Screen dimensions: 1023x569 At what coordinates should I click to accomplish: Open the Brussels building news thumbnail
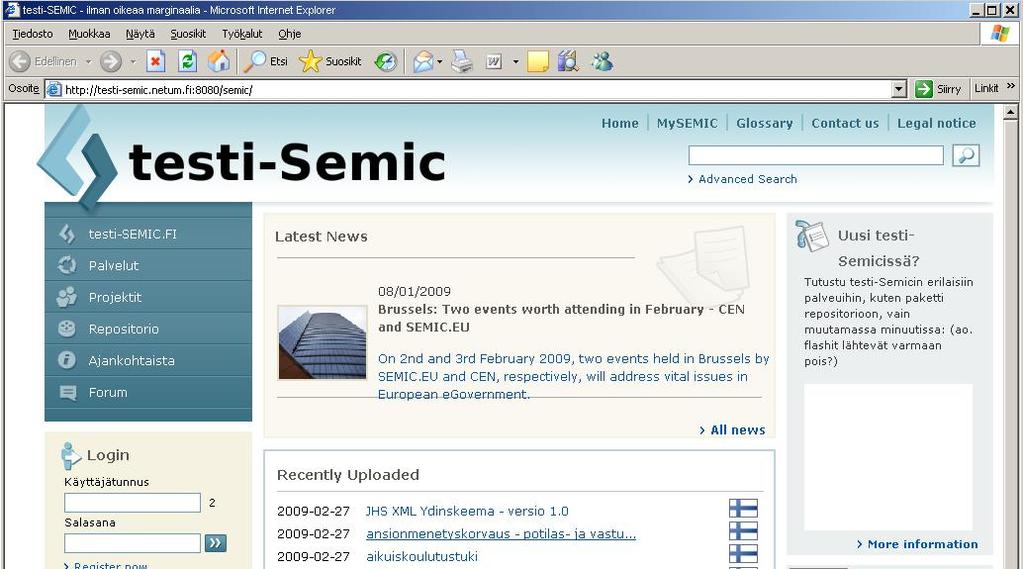322,343
